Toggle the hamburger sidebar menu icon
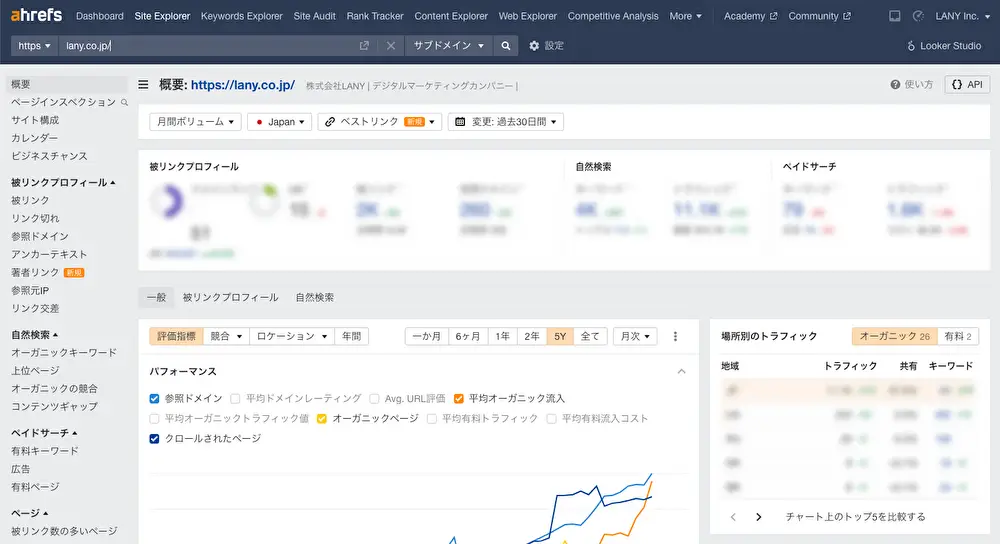 [144, 85]
